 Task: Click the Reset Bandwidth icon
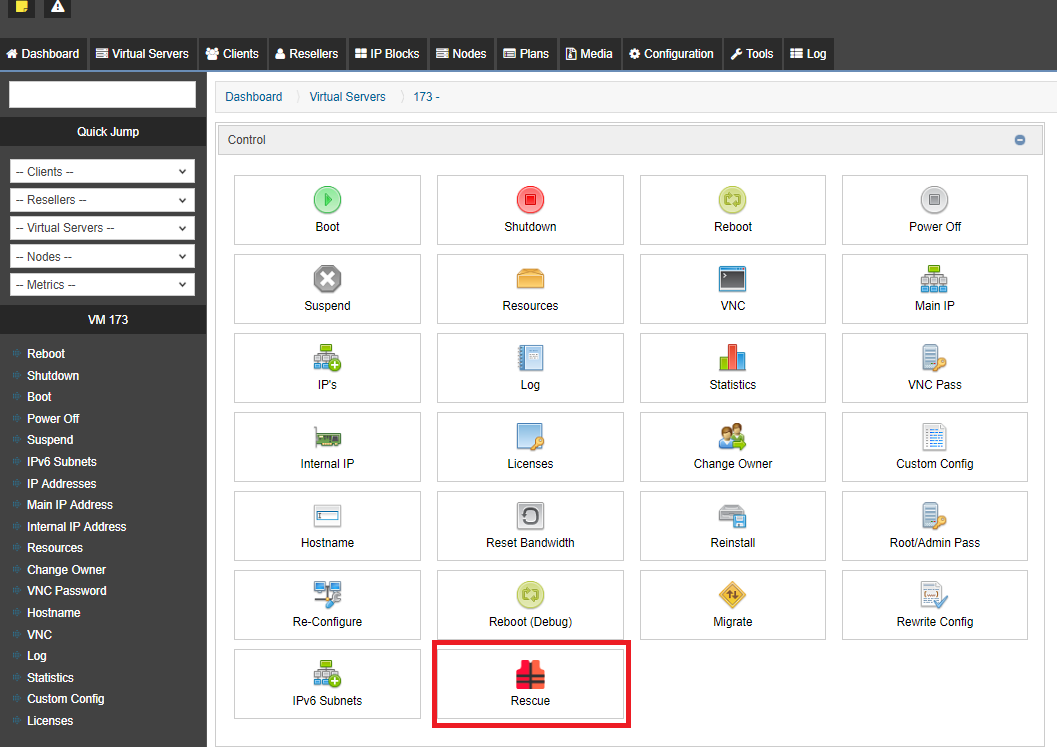[x=530, y=516]
